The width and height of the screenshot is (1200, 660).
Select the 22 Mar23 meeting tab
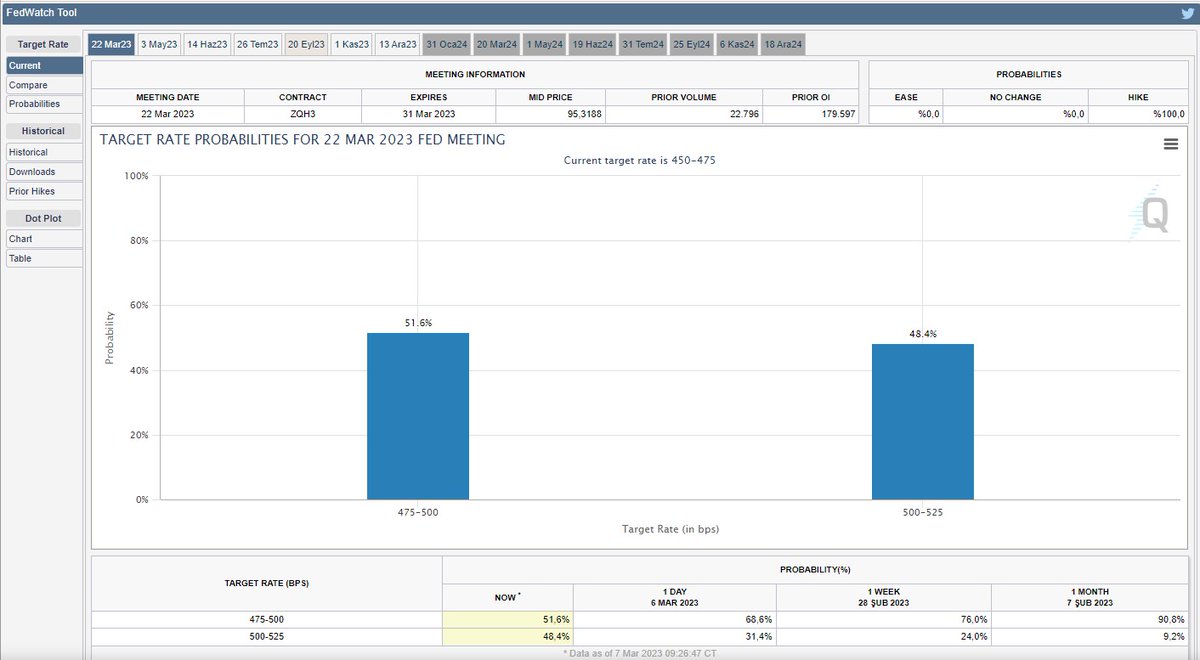[110, 44]
